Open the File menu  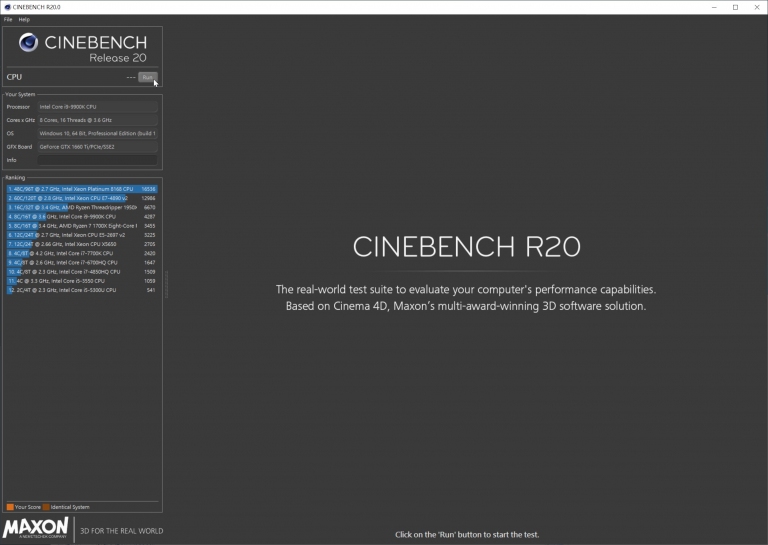(8, 20)
